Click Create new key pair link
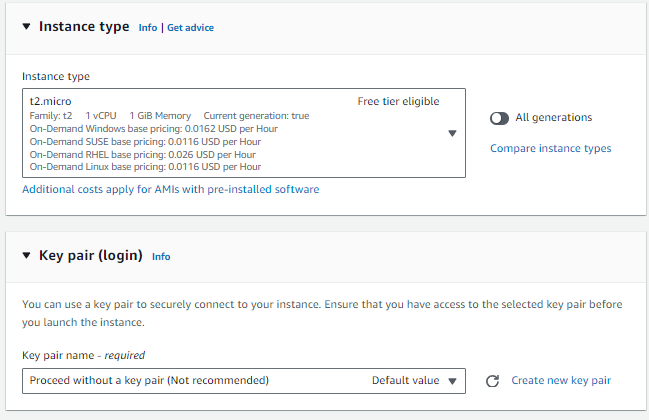 [x=560, y=380]
